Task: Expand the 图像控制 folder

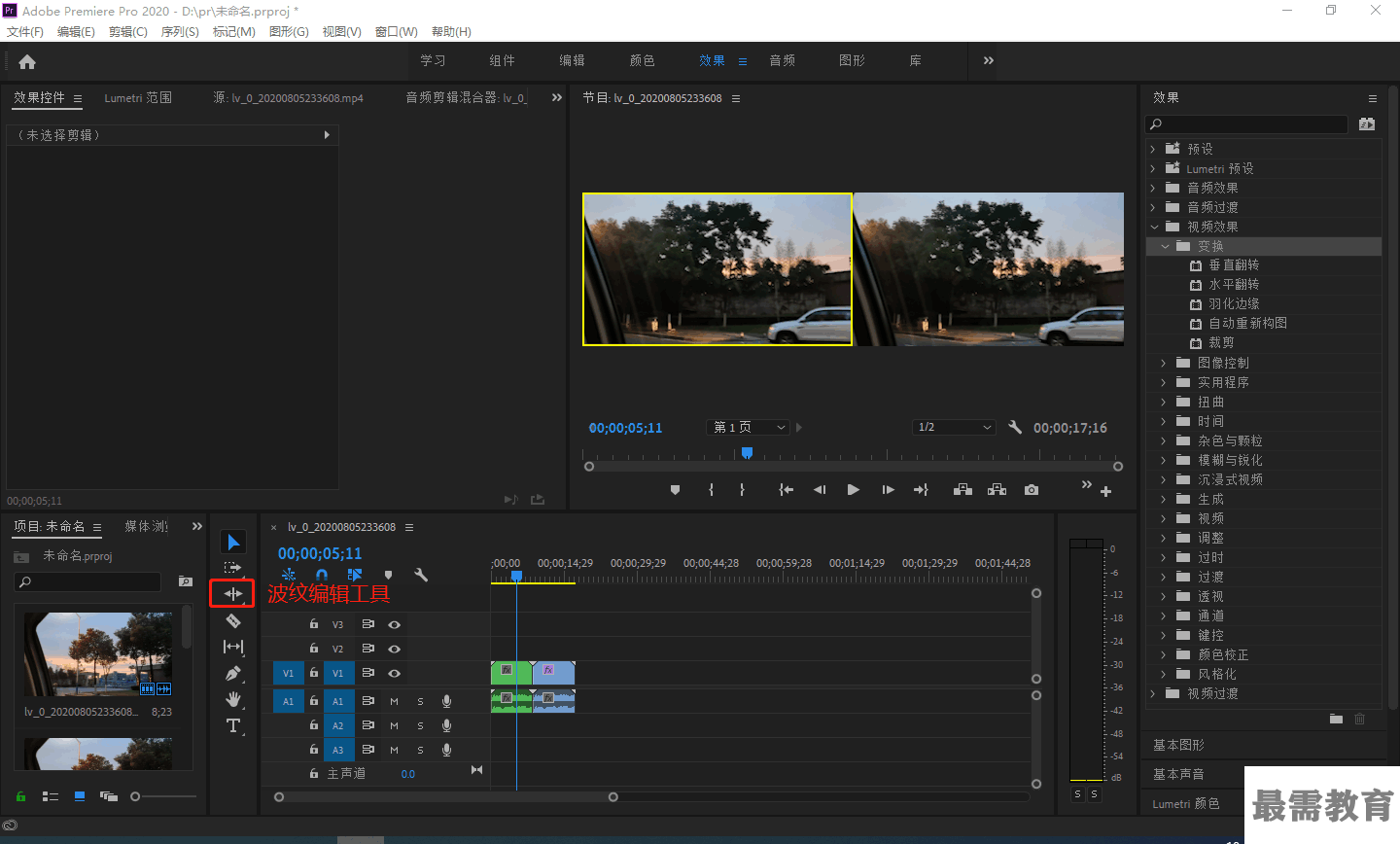Action: (1164, 363)
